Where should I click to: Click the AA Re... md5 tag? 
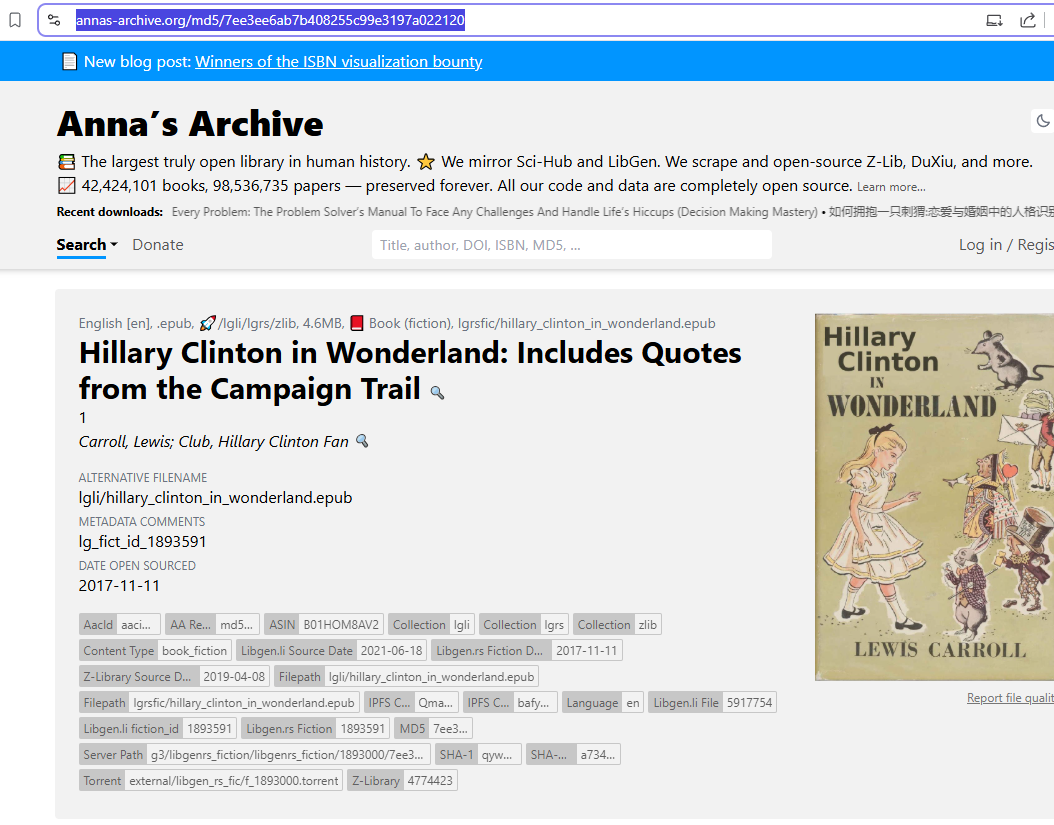pyautogui.click(x=212, y=625)
